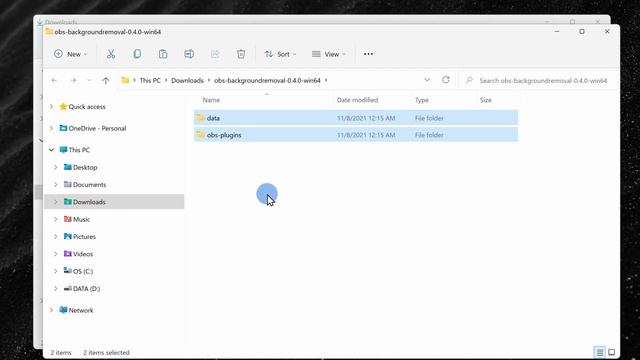Click the search magnifier icon
640x360 pixels.
(x=469, y=80)
